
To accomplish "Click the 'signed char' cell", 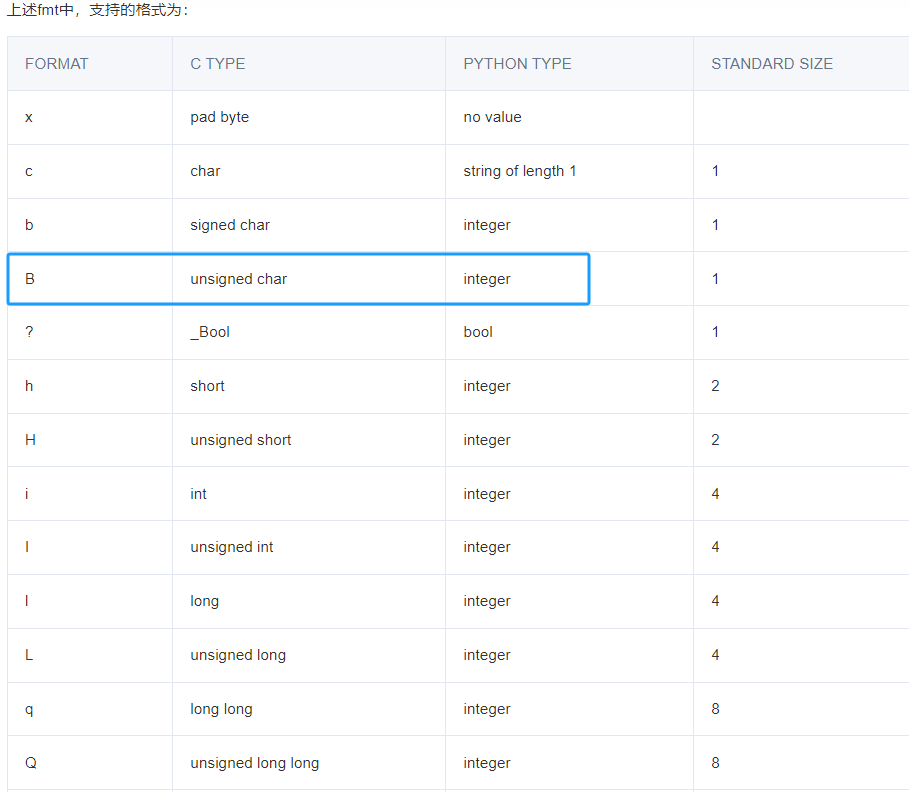I will pos(230,225).
